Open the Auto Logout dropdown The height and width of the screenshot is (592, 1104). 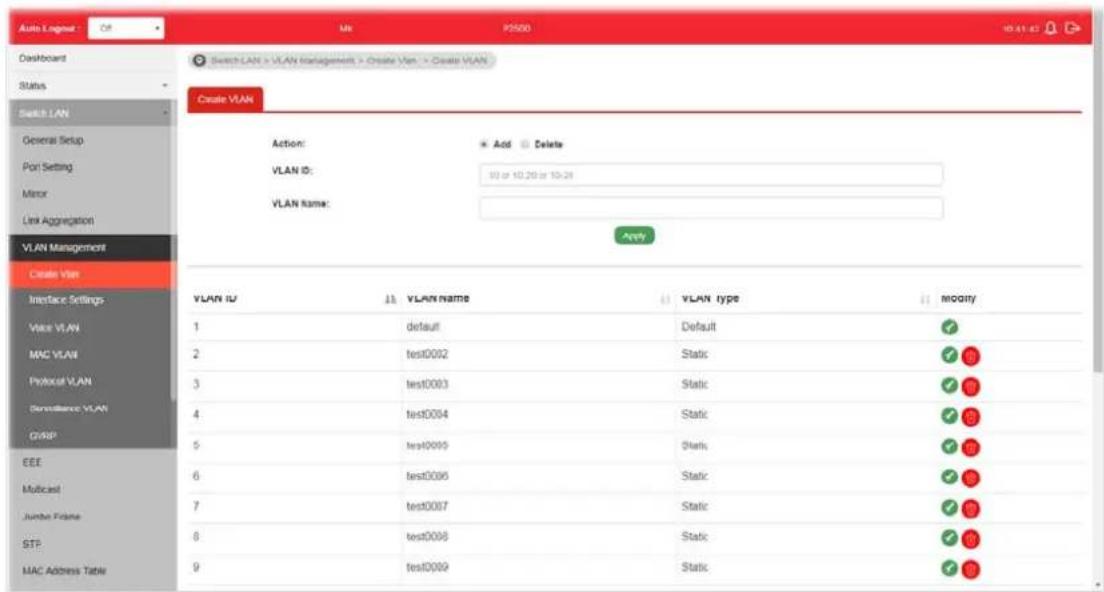[126, 28]
